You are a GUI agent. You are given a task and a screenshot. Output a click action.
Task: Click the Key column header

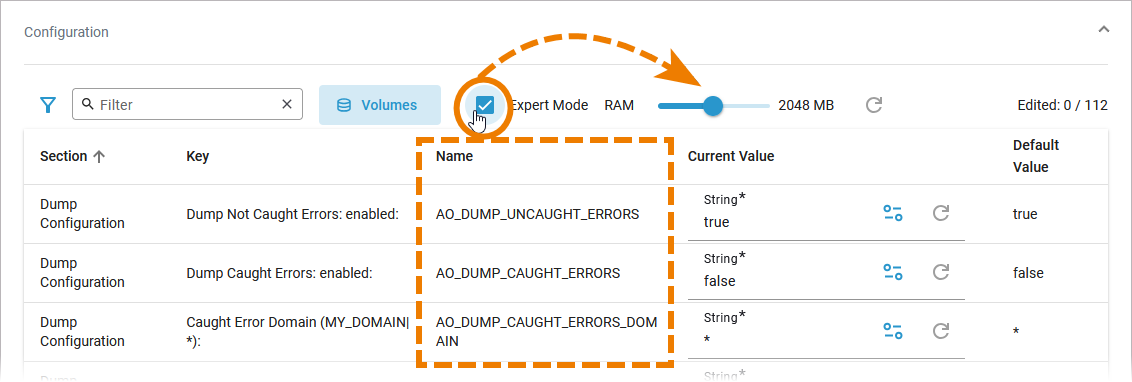(197, 156)
